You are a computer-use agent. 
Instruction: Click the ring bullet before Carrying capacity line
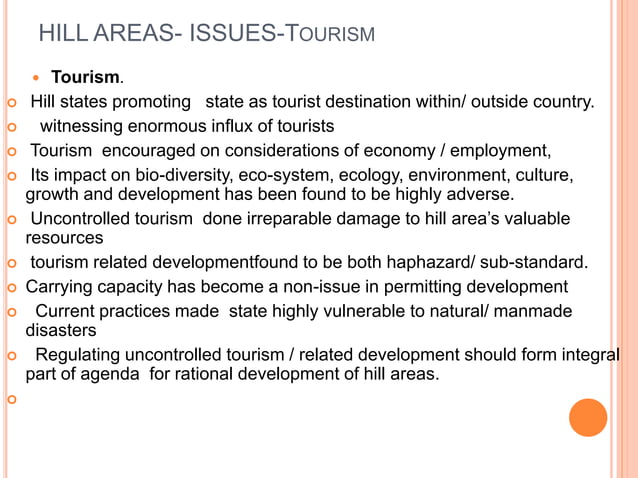click(x=12, y=288)
